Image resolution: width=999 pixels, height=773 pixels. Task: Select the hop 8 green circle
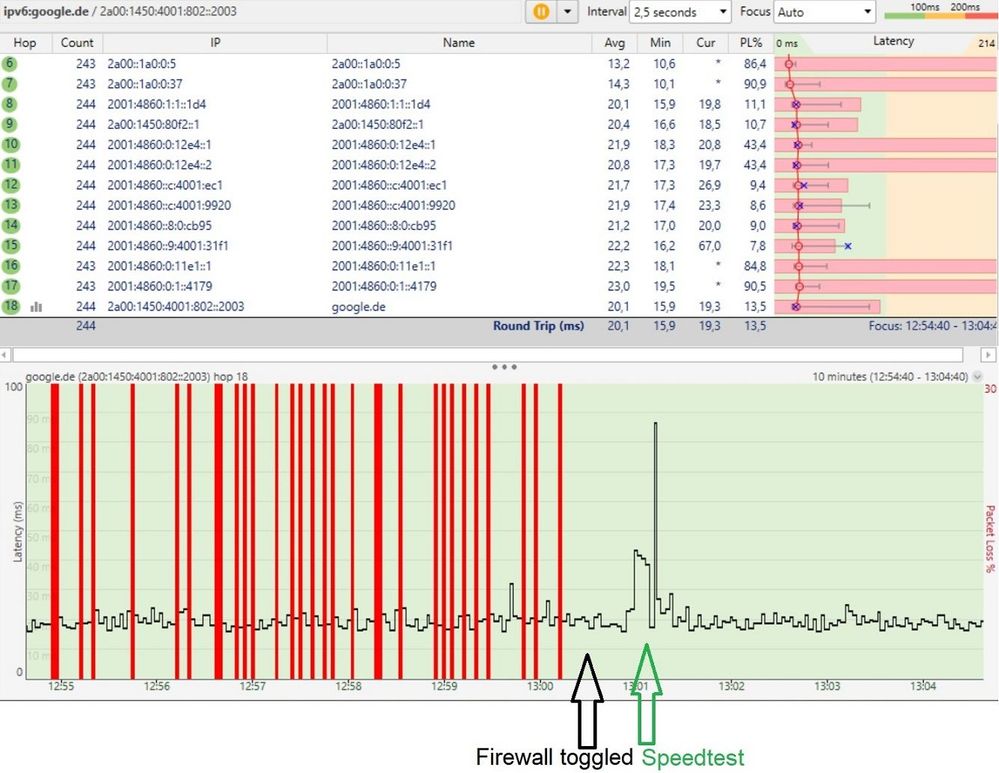(10, 104)
